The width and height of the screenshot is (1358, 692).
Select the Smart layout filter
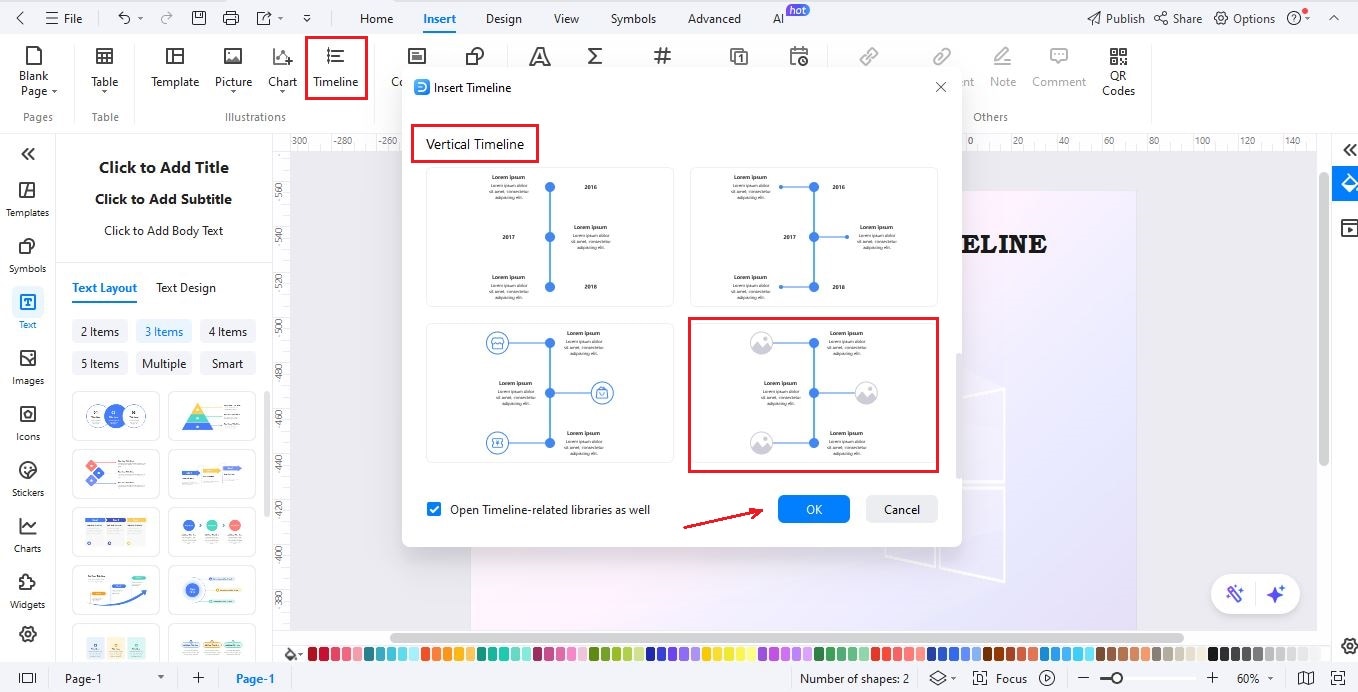coord(227,363)
